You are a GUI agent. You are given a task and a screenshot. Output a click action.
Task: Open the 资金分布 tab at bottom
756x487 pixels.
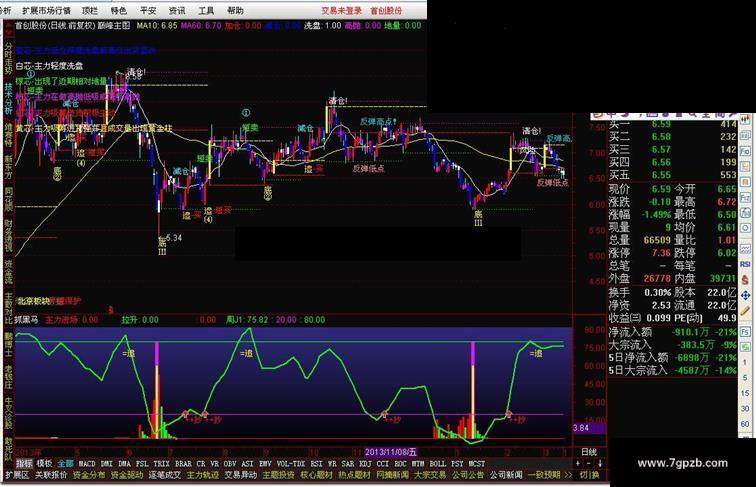[89, 475]
